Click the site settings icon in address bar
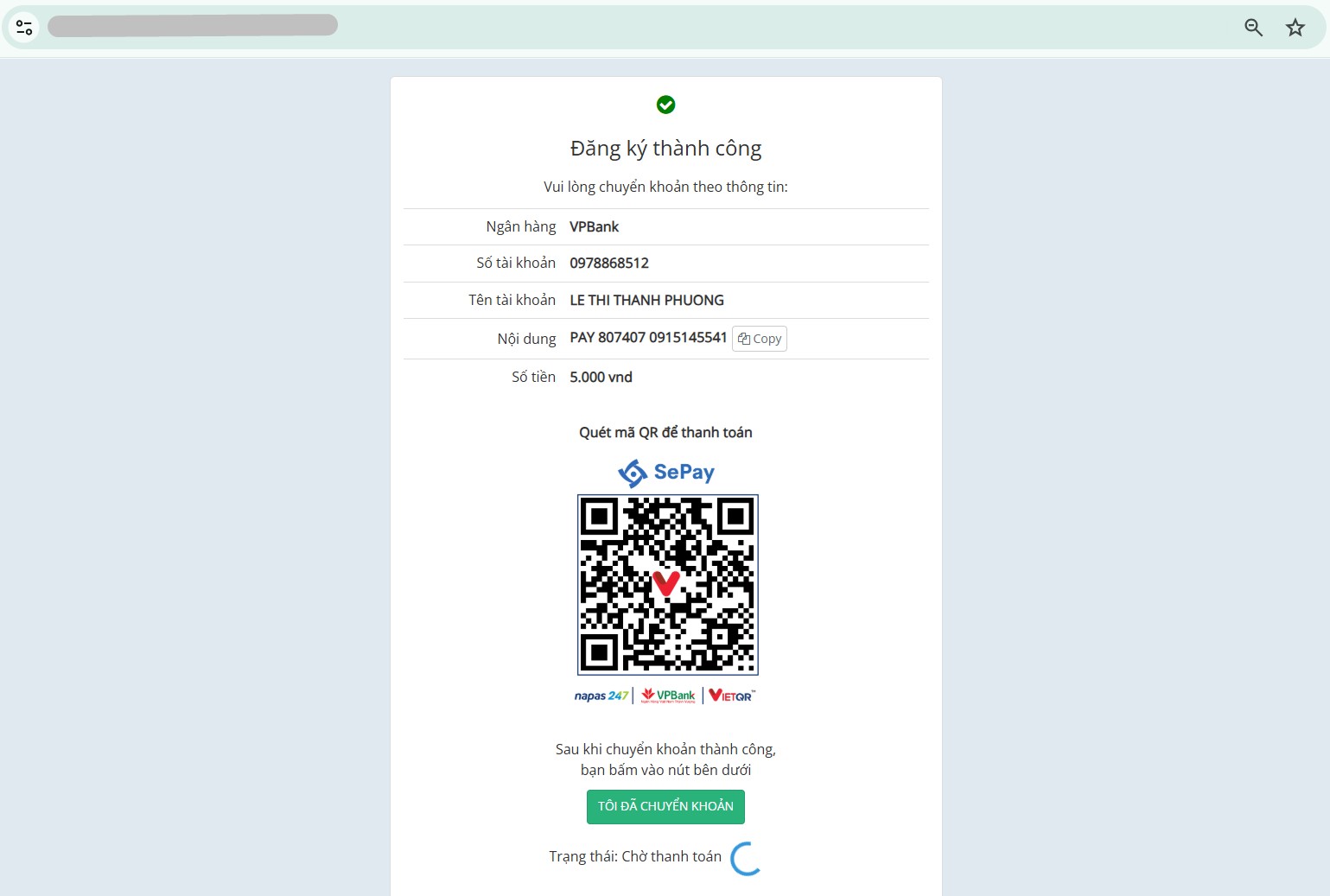 point(24,28)
